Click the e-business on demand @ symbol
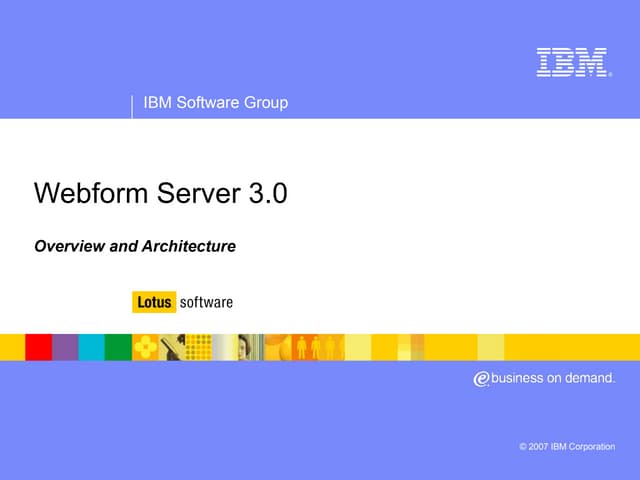 (x=482, y=378)
